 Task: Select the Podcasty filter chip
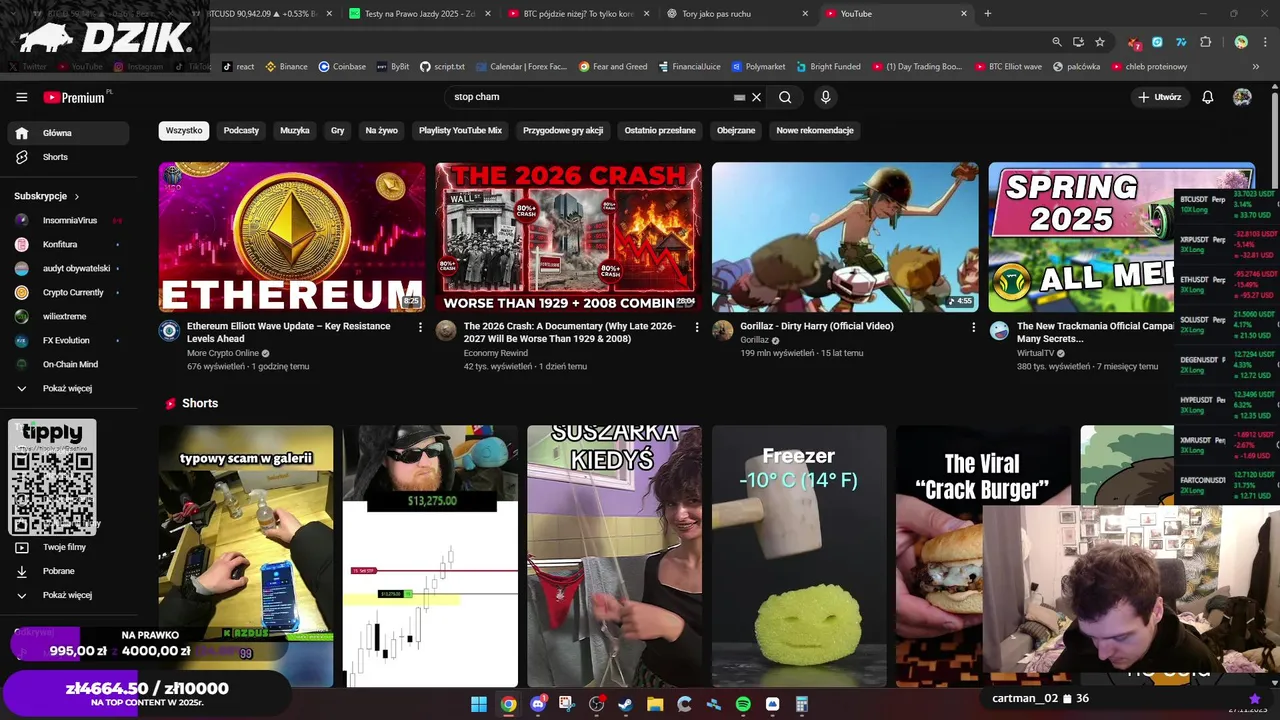coord(241,130)
